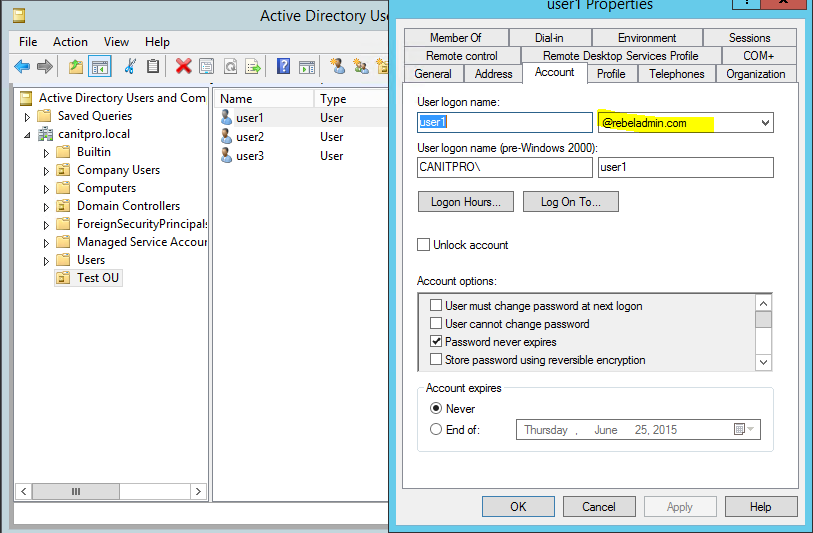Click the User logon name field
Screen dimensions: 813x533
[504, 122]
